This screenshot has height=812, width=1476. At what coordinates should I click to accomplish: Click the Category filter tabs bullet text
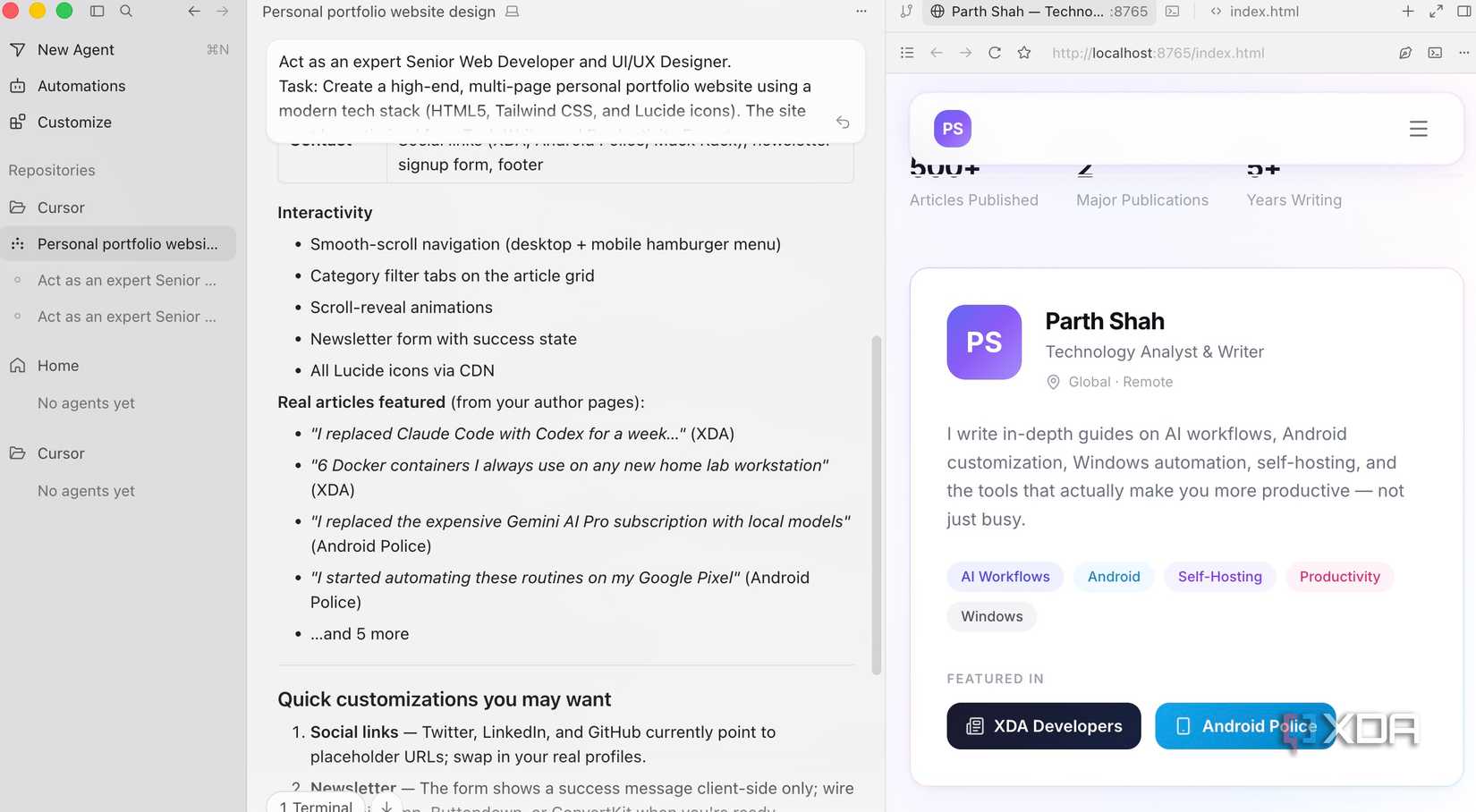pyautogui.click(x=453, y=275)
